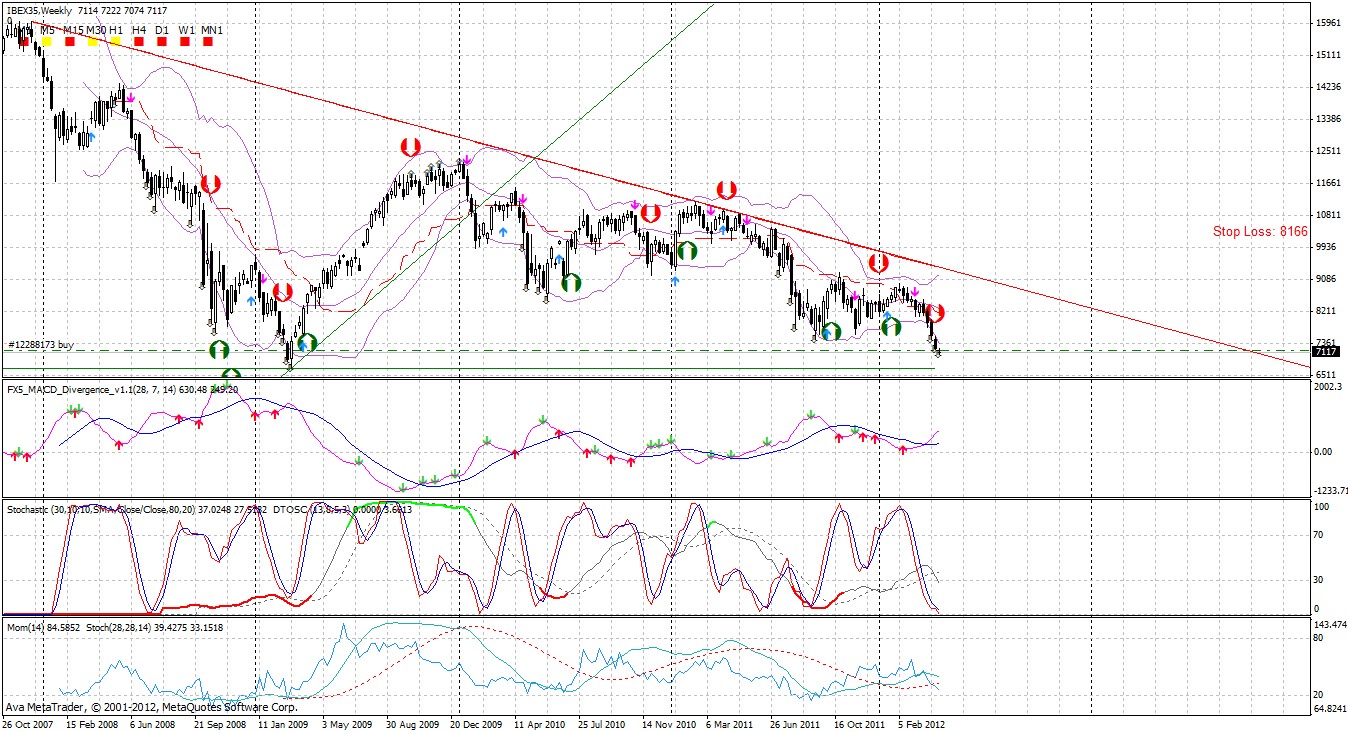Click the #12288173 buy order label
1348x732 pixels.
[x=41, y=344]
